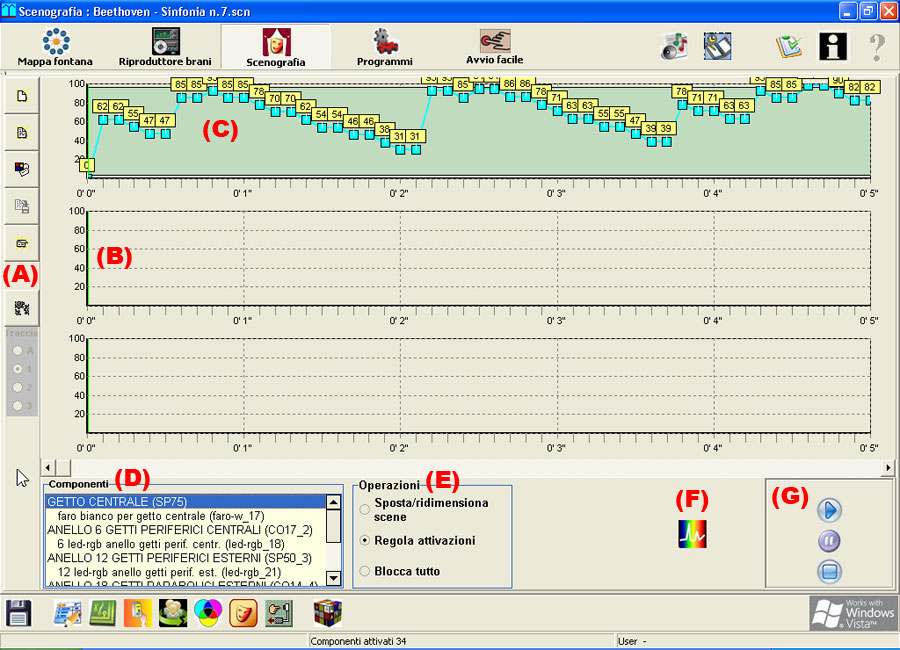Pause playback with the pause button

pos(829,541)
